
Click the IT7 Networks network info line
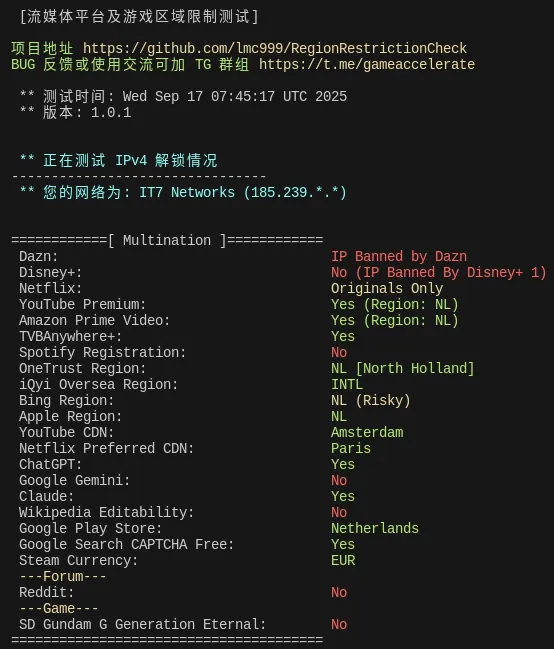click(x=183, y=192)
